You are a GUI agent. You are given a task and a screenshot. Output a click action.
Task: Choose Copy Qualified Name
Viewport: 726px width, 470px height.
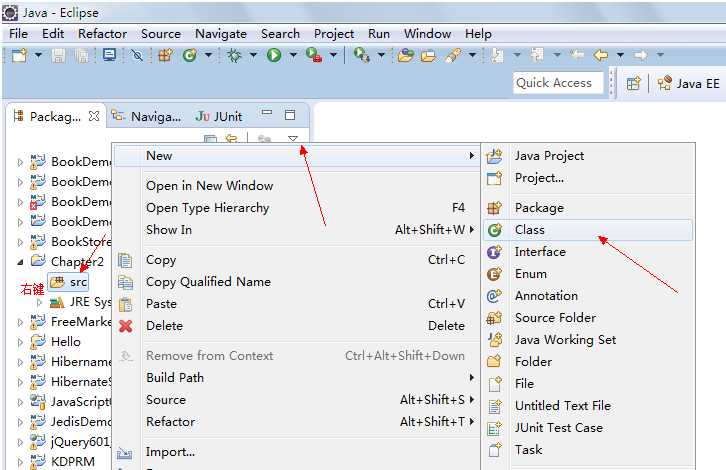pos(296,282)
